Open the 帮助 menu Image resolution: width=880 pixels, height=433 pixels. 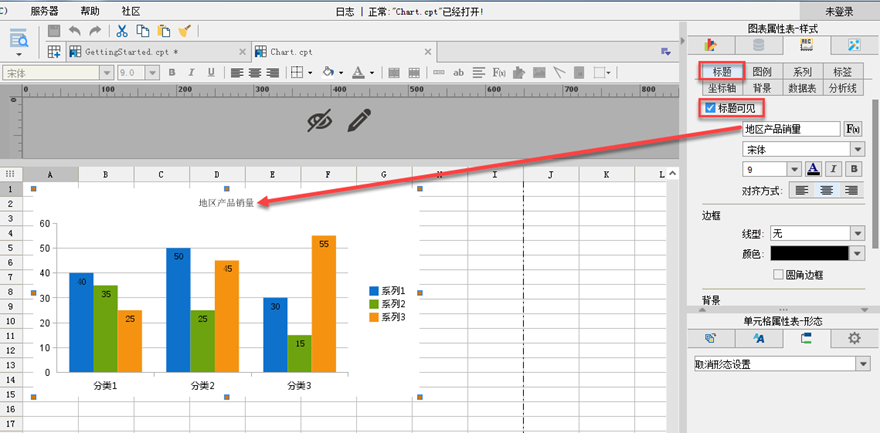point(90,11)
